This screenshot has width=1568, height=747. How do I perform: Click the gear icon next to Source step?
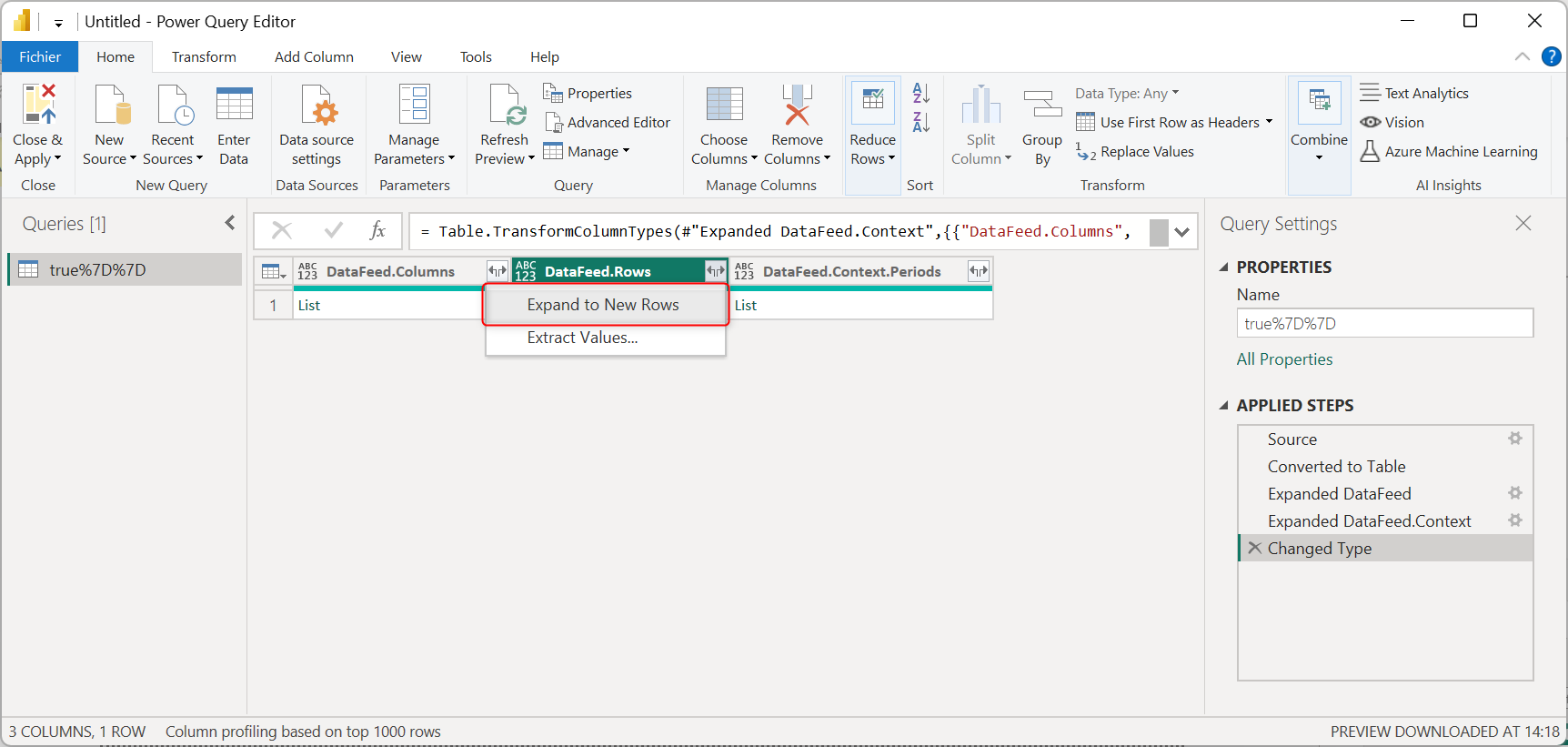(x=1514, y=439)
